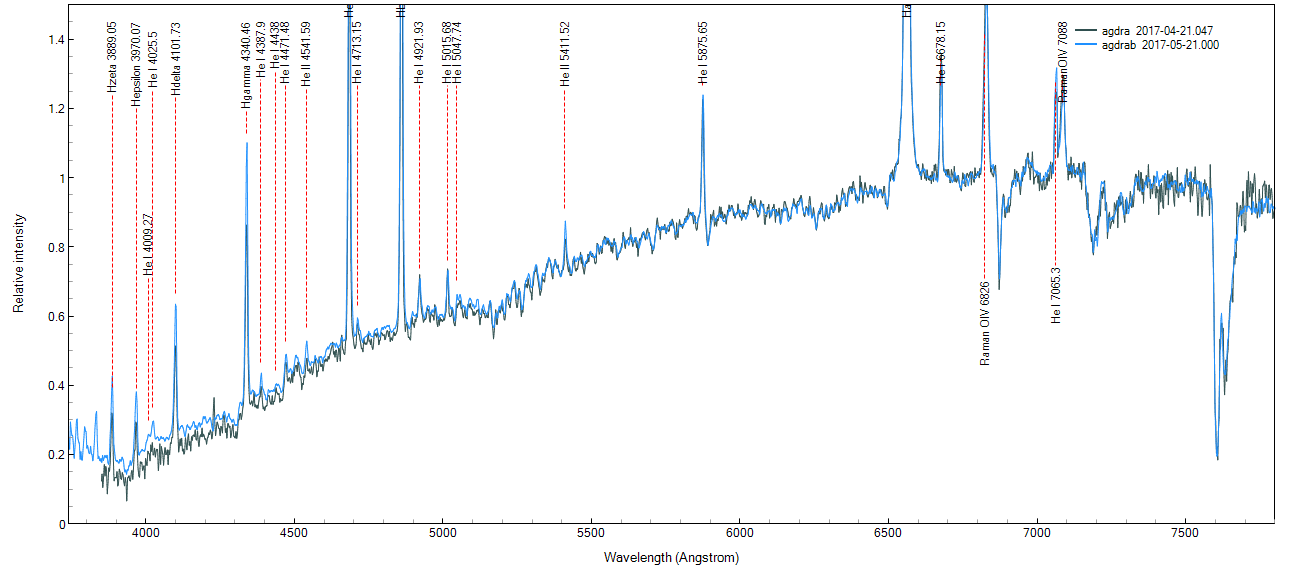Click the Relative intensity axis title
This screenshot has height=570, width=1292.
[18, 263]
